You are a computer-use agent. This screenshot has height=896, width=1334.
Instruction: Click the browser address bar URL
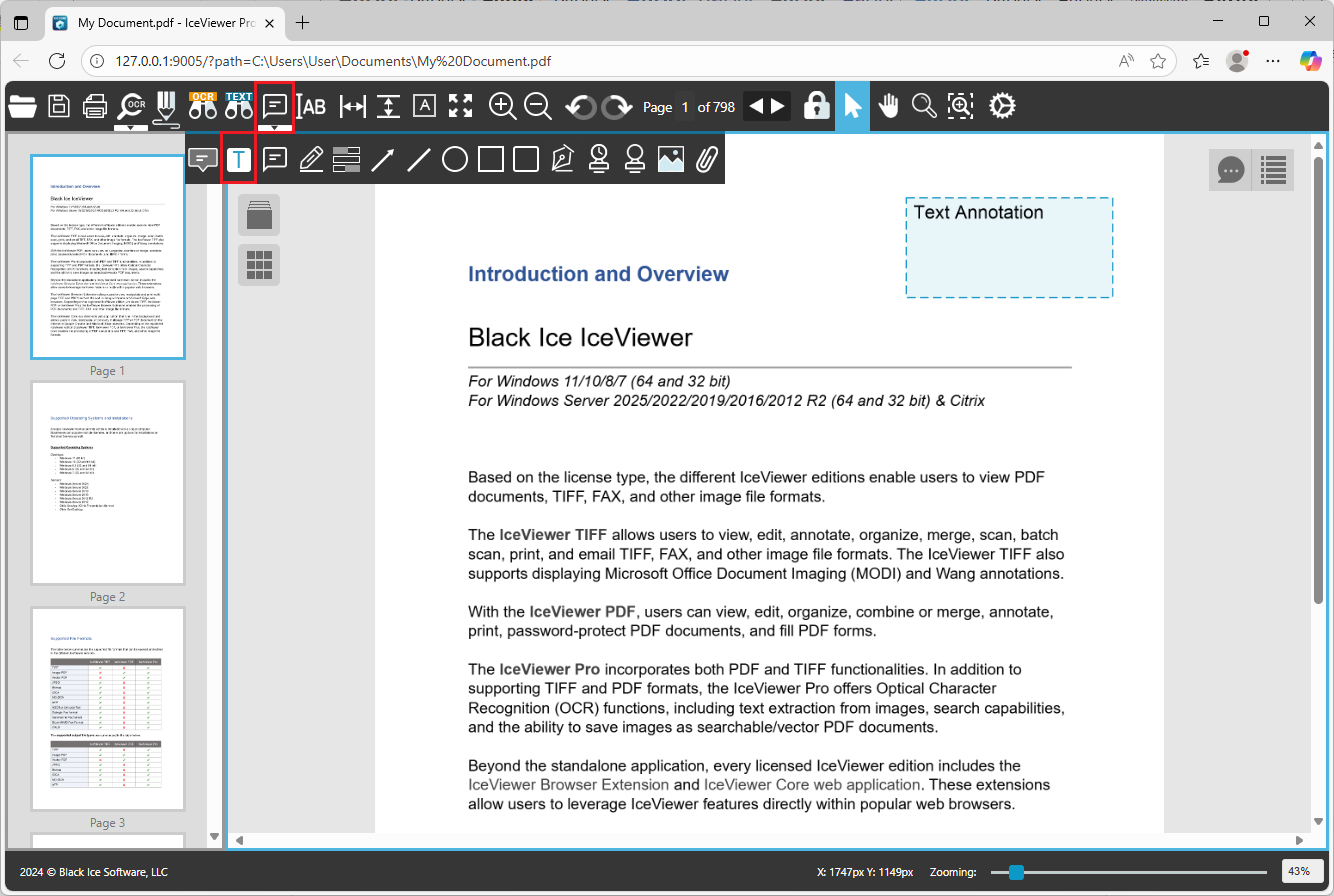[333, 61]
